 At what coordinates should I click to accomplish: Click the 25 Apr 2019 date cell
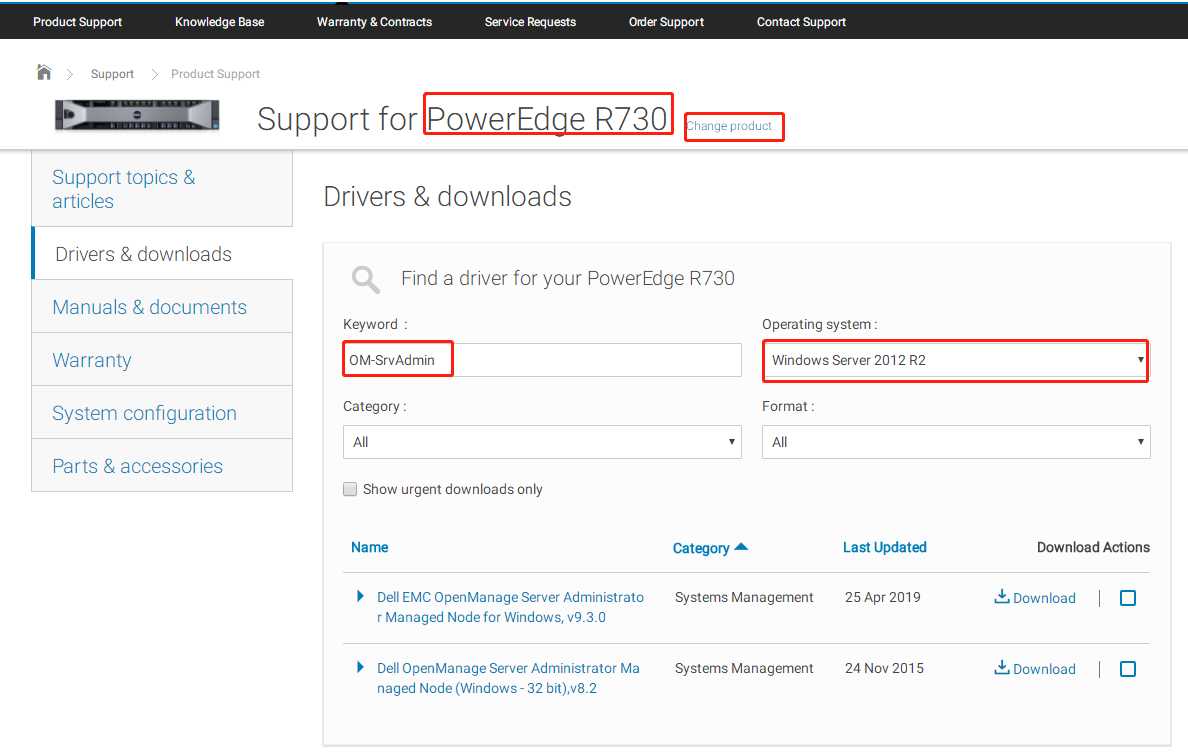point(883,597)
